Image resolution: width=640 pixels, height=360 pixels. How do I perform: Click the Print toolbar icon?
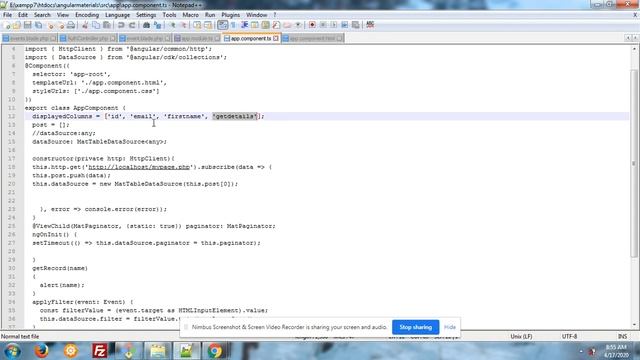pos(71,25)
